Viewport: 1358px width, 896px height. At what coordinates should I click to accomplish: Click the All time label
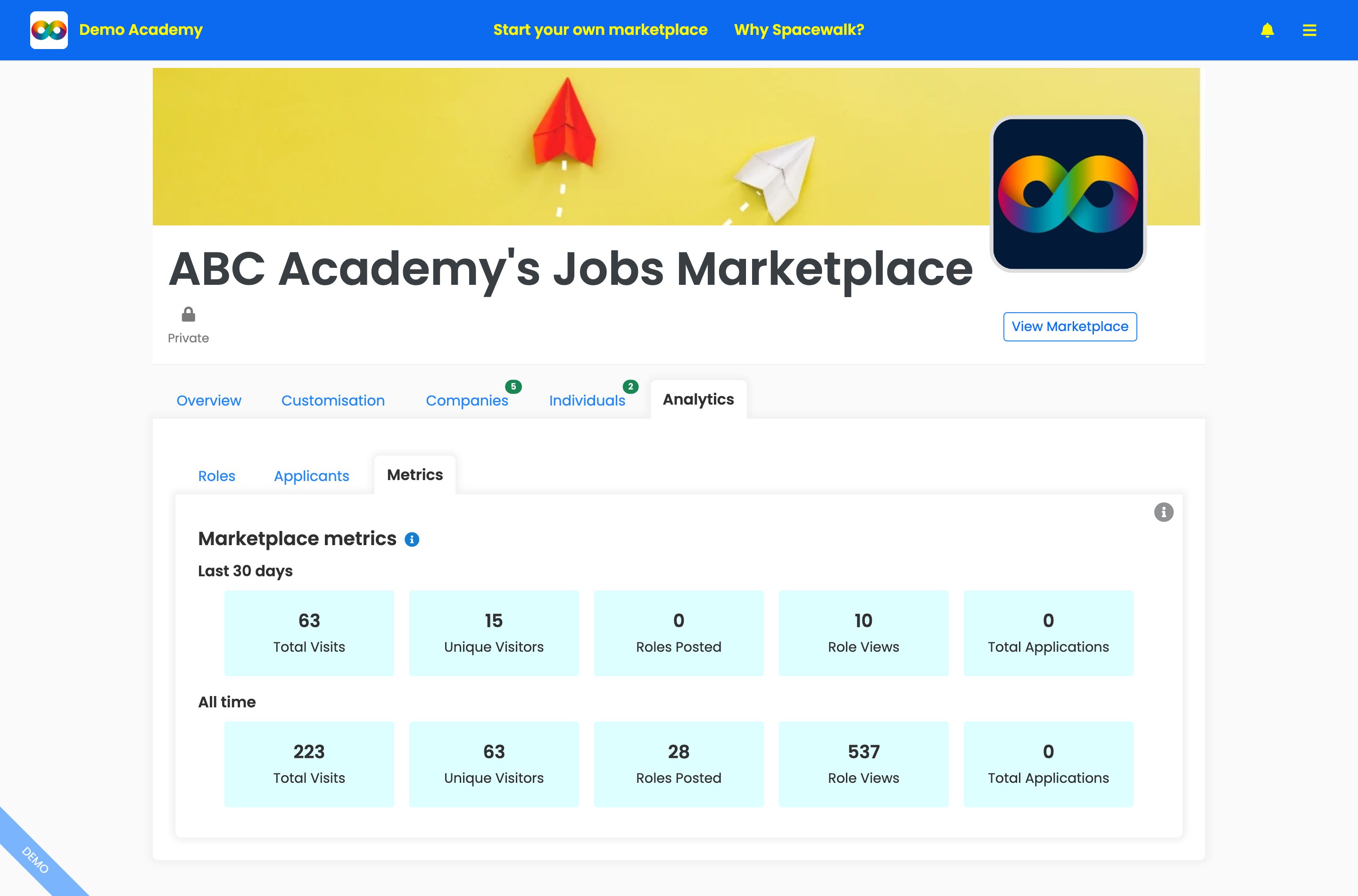pos(227,702)
